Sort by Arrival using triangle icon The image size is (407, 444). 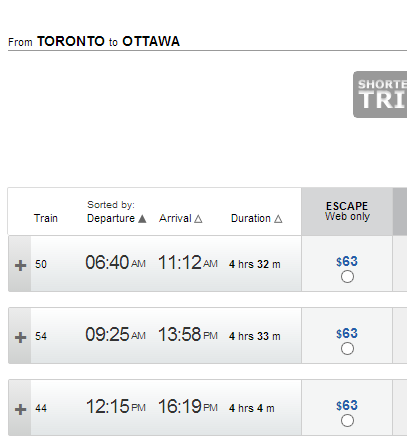(198, 219)
